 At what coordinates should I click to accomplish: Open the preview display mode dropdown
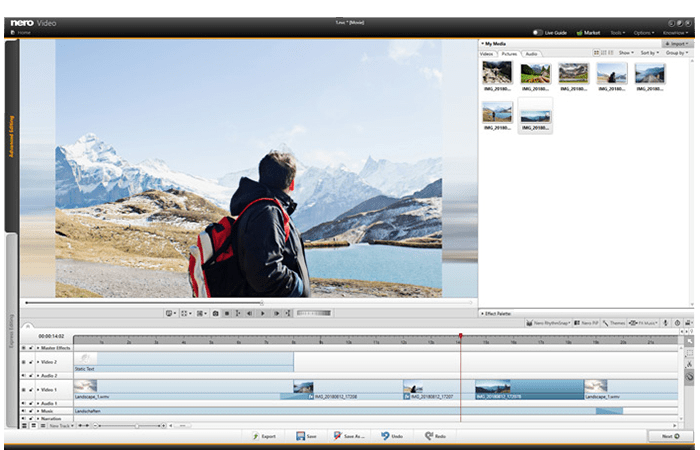[x=171, y=313]
